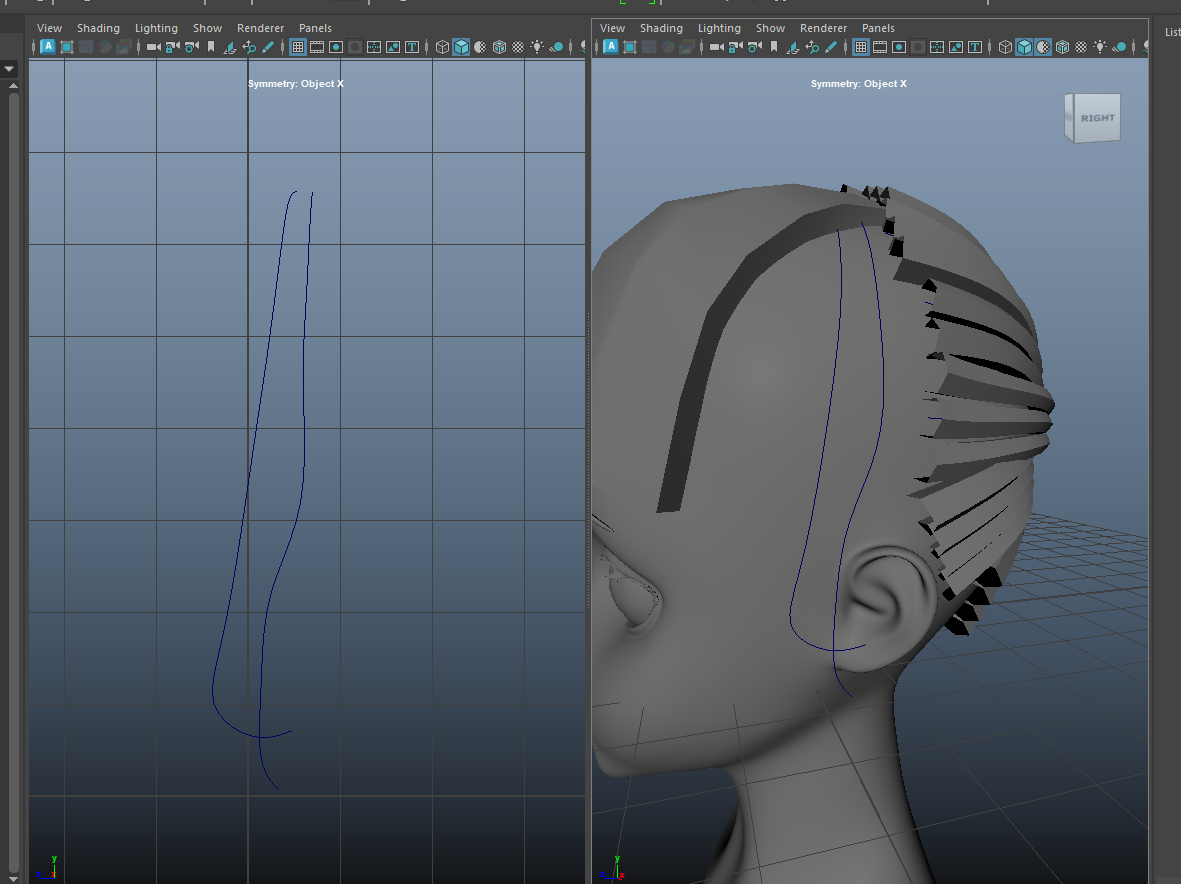Click Field Chart icon in right panel toolbar
The width and height of the screenshot is (1181, 884).
coord(937,47)
